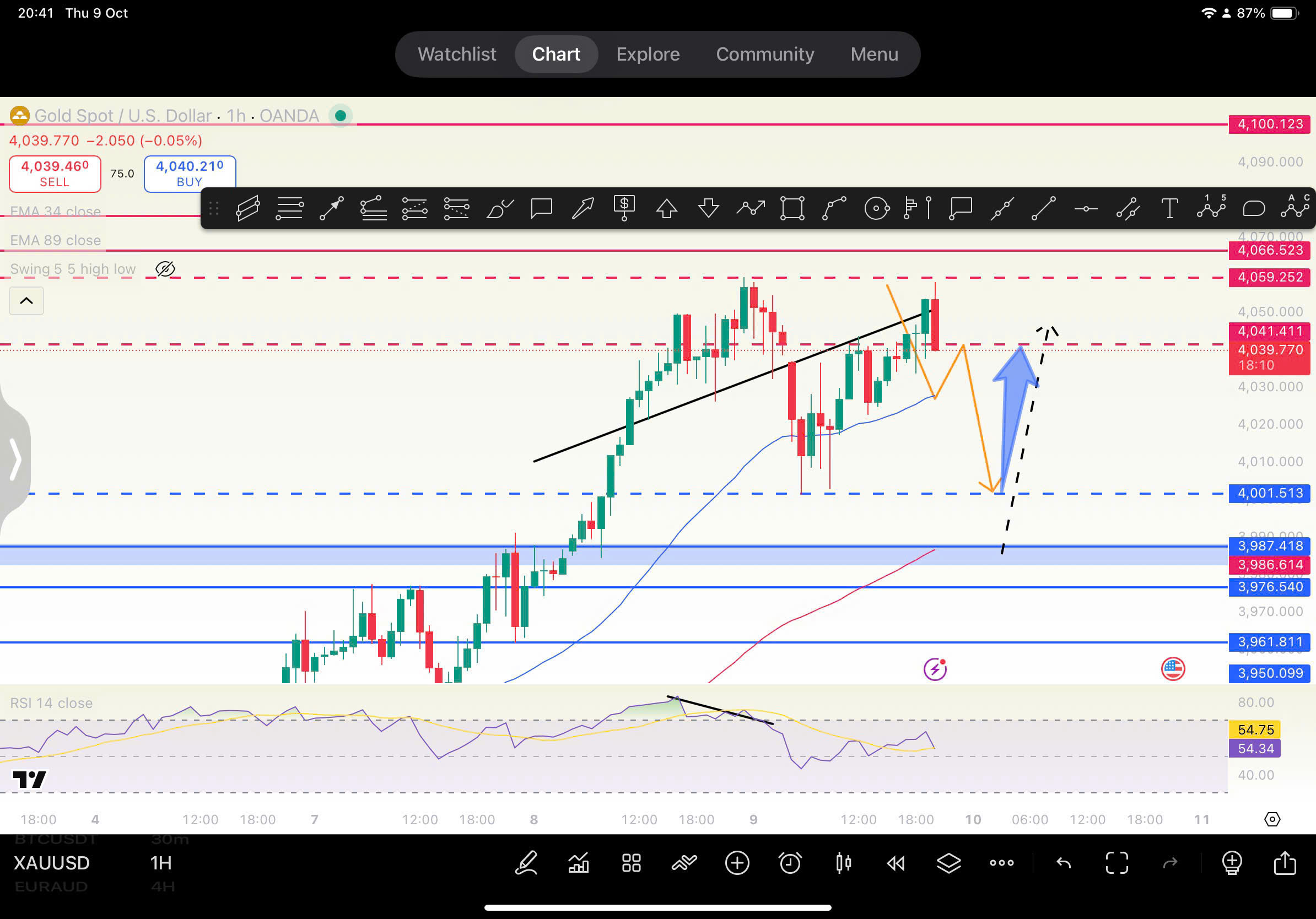Select the text tool in drawing toolbar
This screenshot has height=919, width=1316.
1169,209
